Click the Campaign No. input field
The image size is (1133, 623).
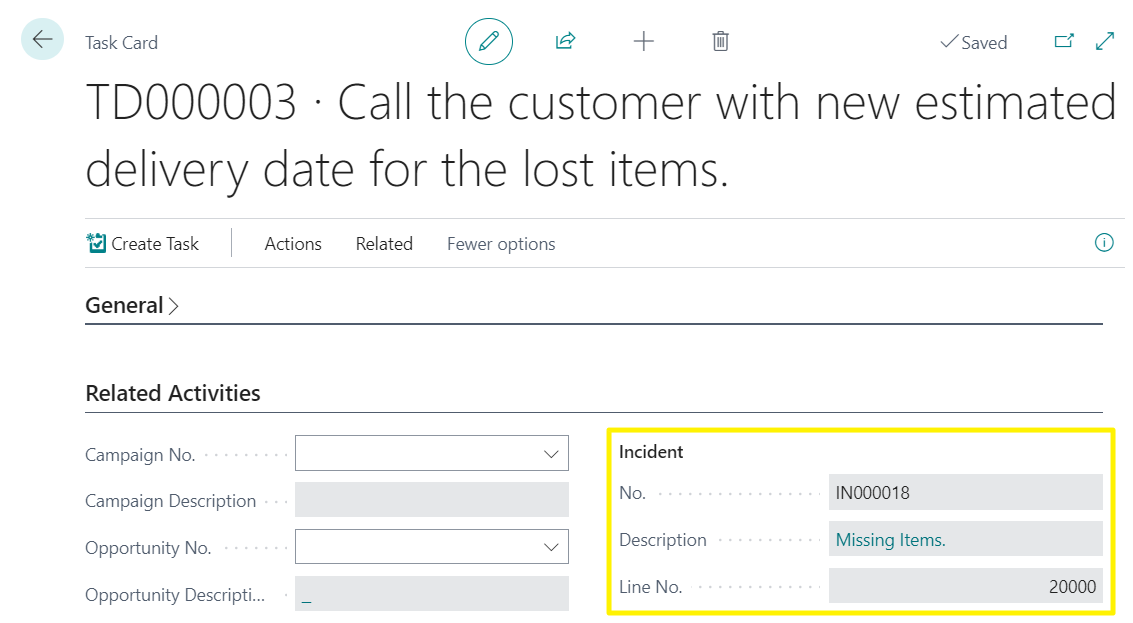(x=420, y=453)
